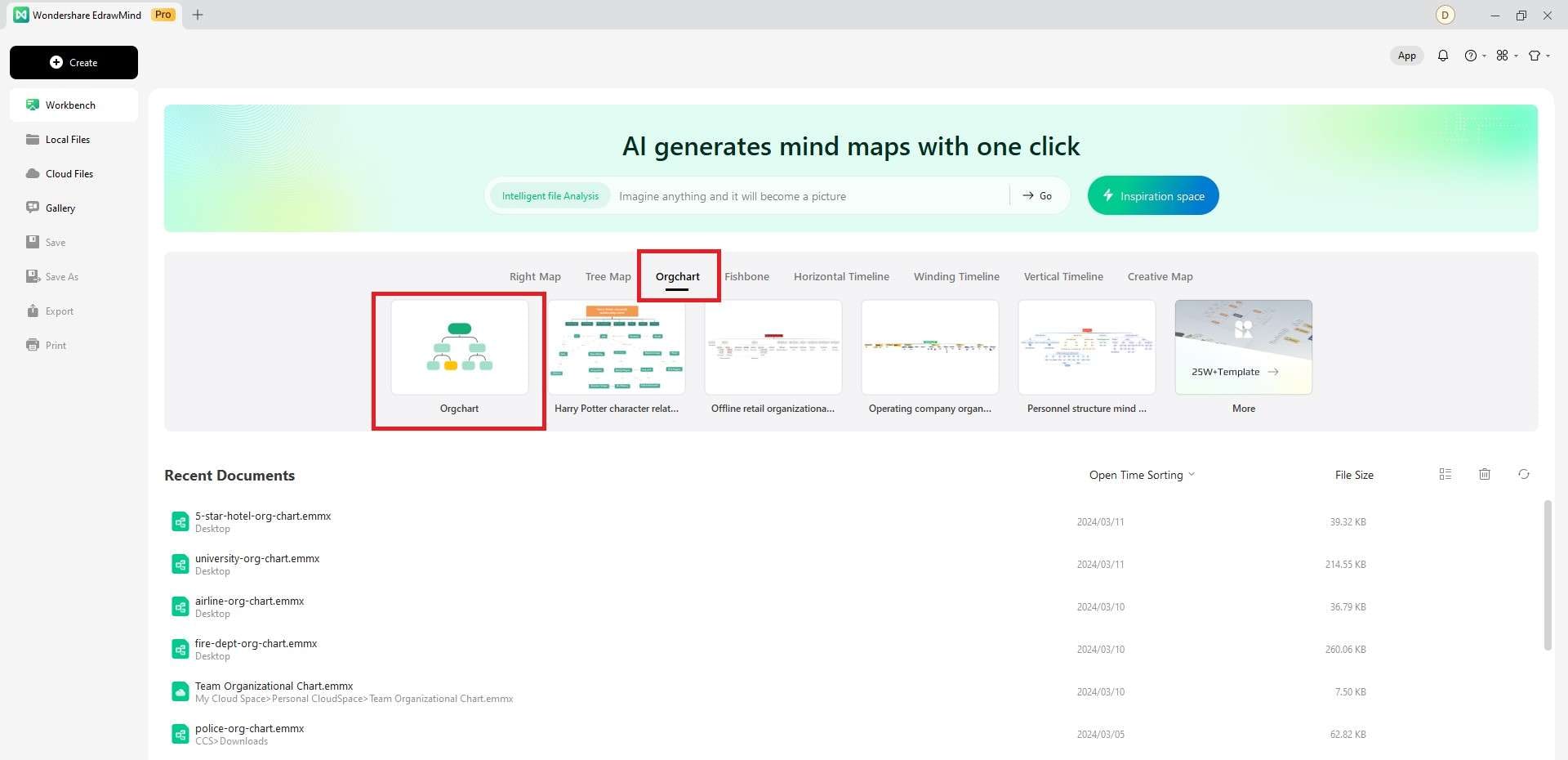Click the AI prompt input field

(808, 196)
